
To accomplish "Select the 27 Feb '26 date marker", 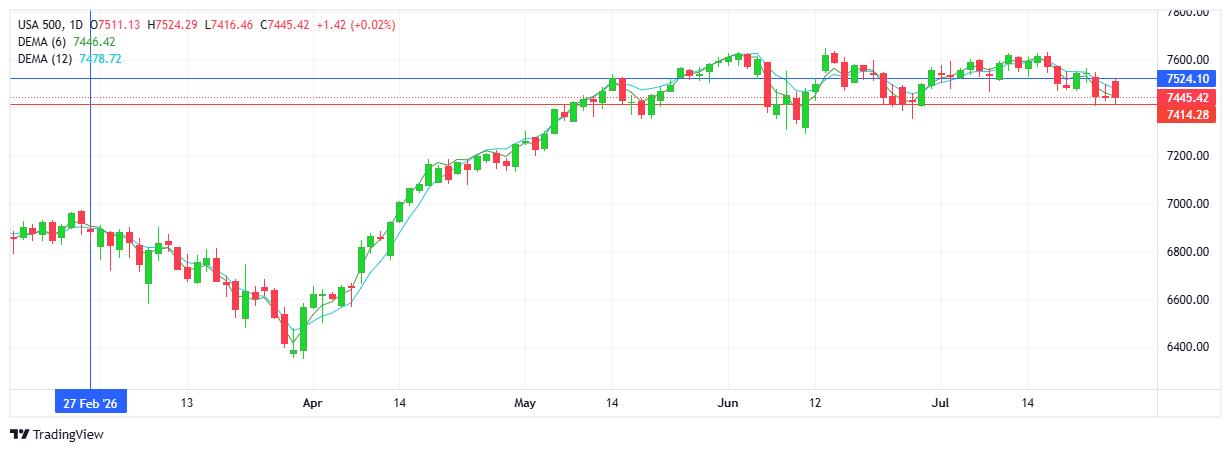I will click(91, 403).
